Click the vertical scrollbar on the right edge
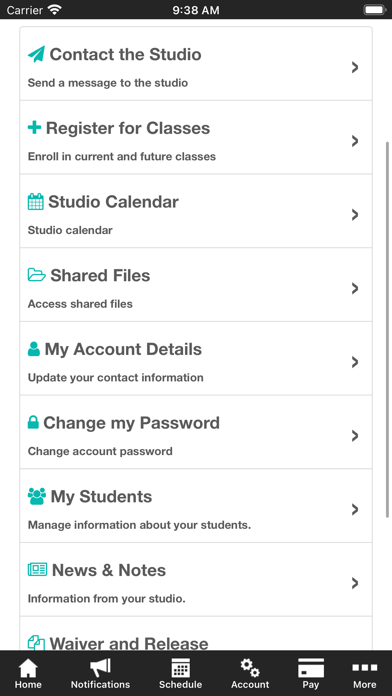The width and height of the screenshot is (392, 696). click(388, 329)
